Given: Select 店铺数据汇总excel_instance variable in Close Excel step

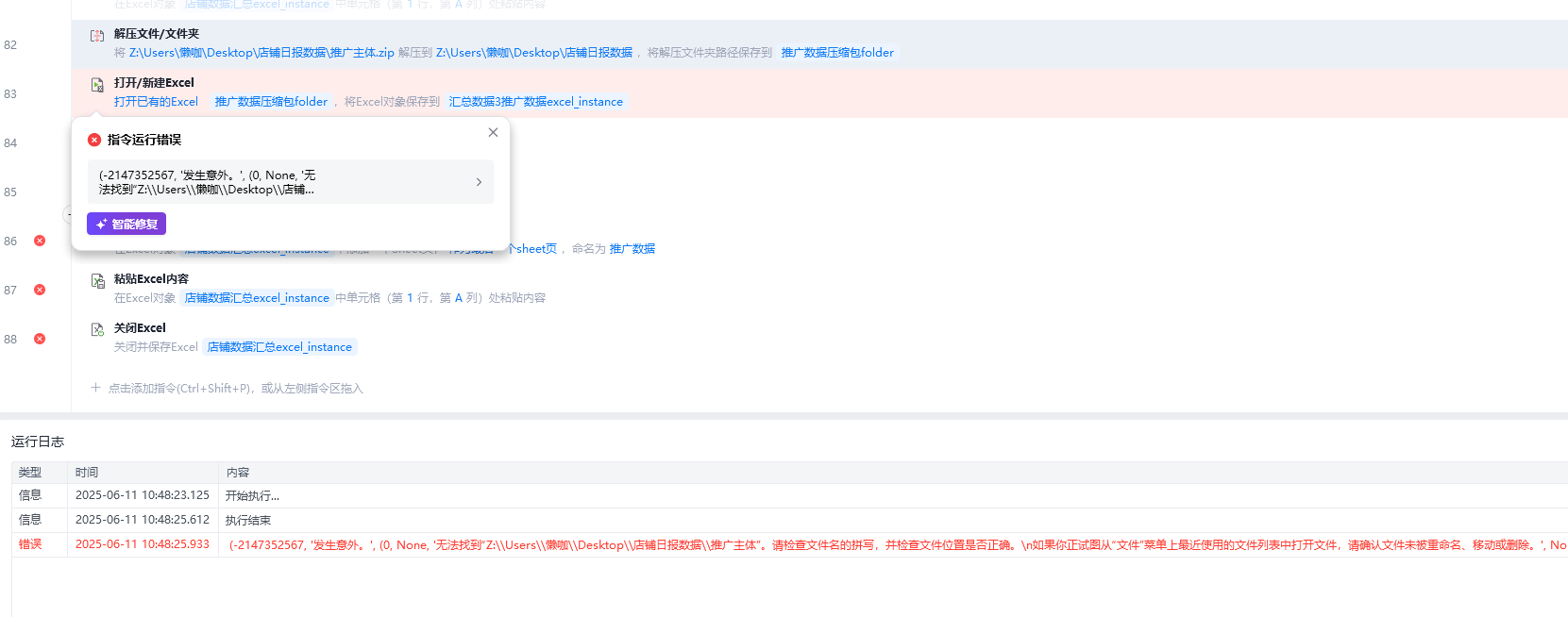Looking at the screenshot, I should point(279,347).
